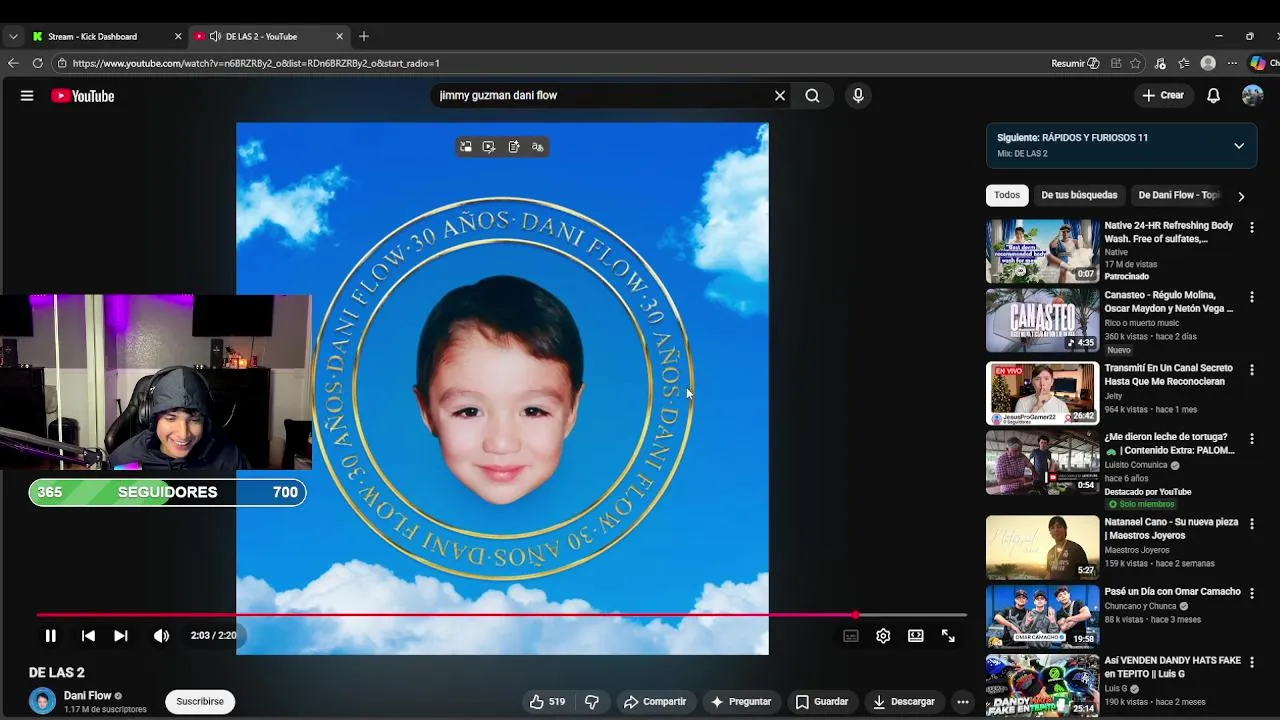Viewport: 1280px width, 720px height.
Task: Open options for Native Body Wash ad
Action: point(1251,228)
